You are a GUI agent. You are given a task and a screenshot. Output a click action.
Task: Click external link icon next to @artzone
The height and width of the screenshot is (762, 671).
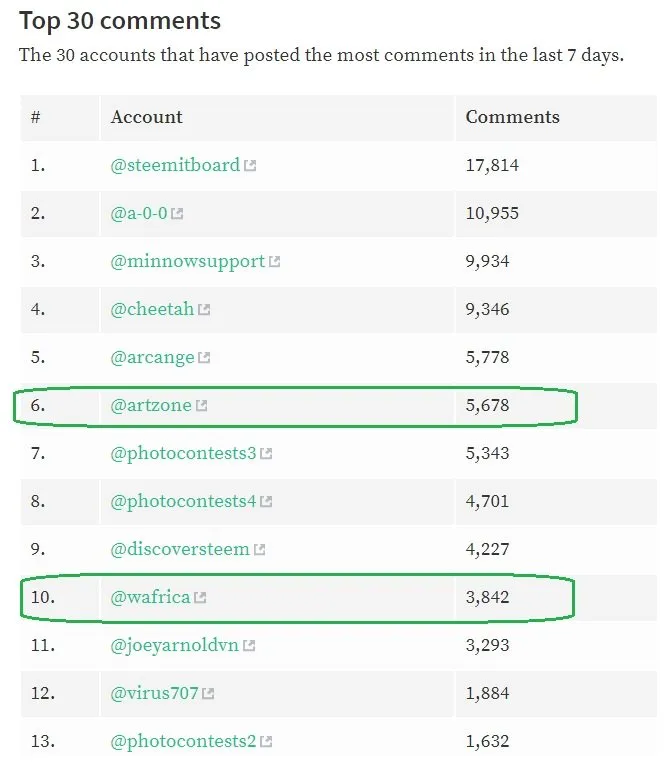point(201,405)
